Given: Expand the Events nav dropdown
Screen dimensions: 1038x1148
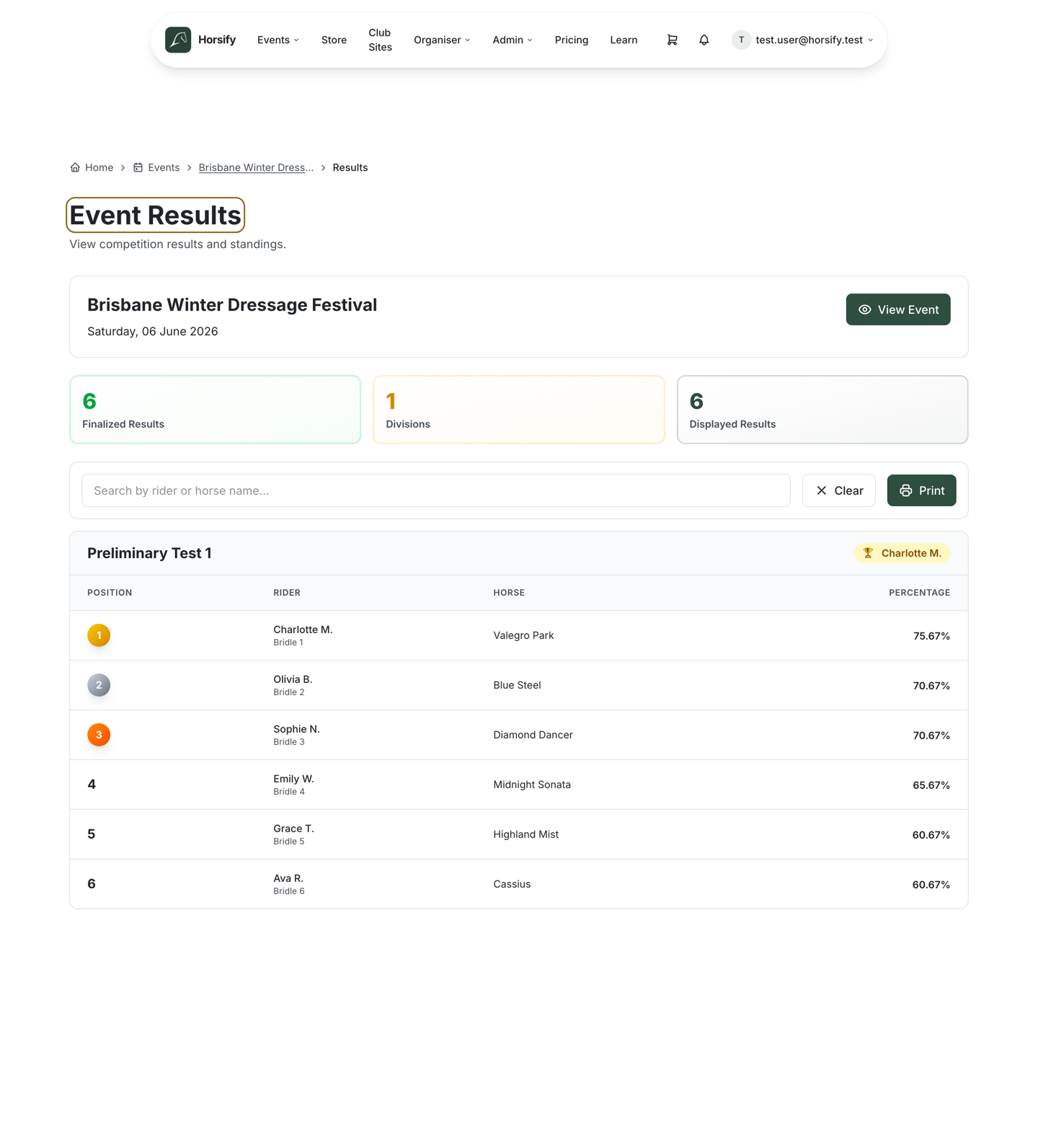Looking at the screenshot, I should pyautogui.click(x=278, y=40).
